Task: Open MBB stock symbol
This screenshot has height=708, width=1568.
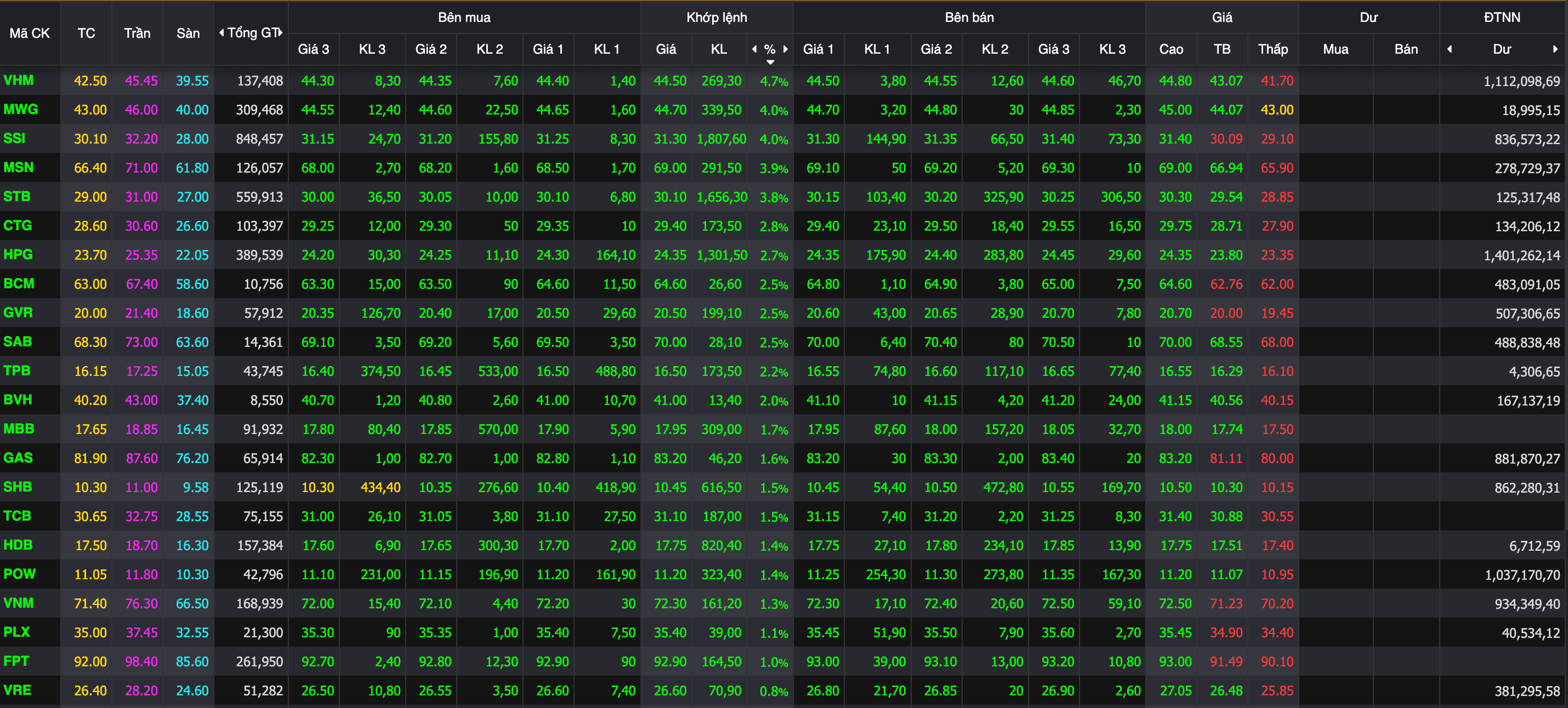Action: point(19,429)
